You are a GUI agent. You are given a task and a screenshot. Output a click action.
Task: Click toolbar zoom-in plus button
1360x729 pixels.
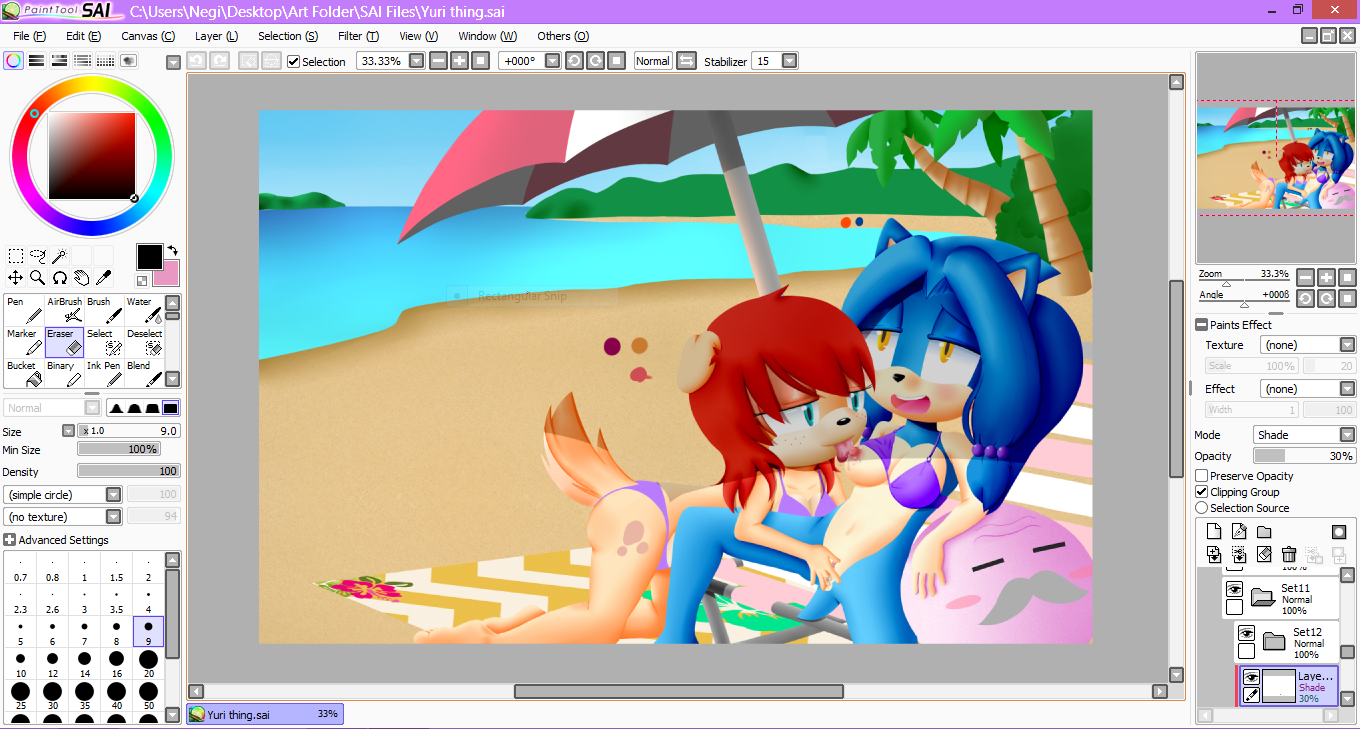coord(459,61)
